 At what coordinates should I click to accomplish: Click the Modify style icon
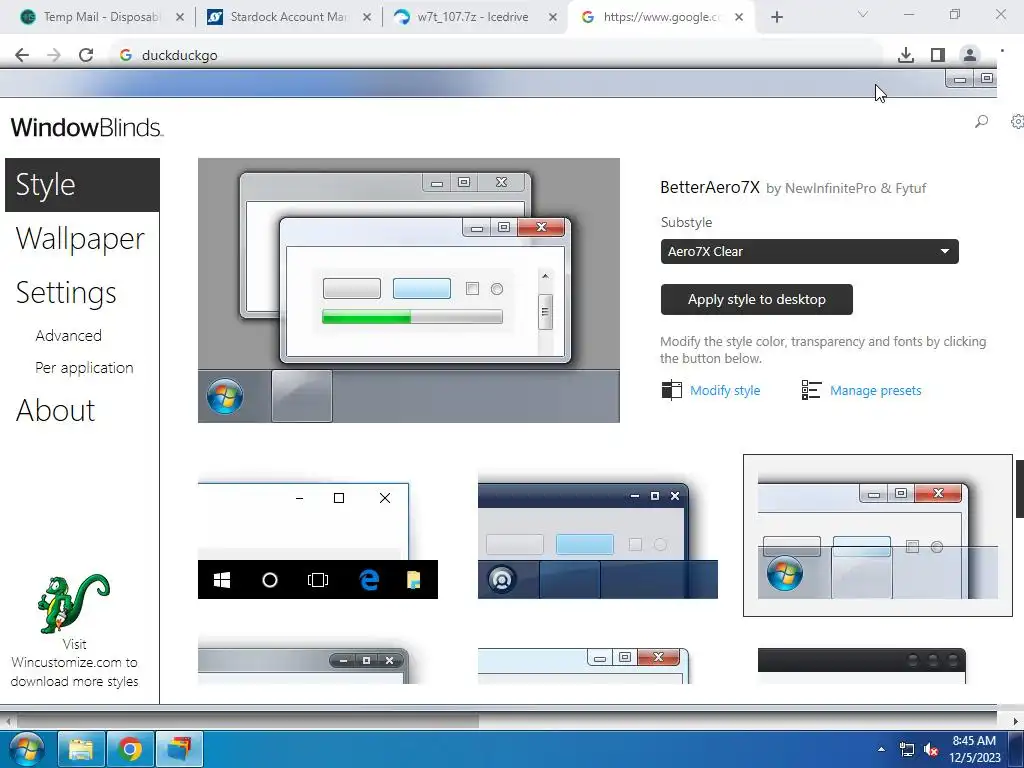point(671,390)
